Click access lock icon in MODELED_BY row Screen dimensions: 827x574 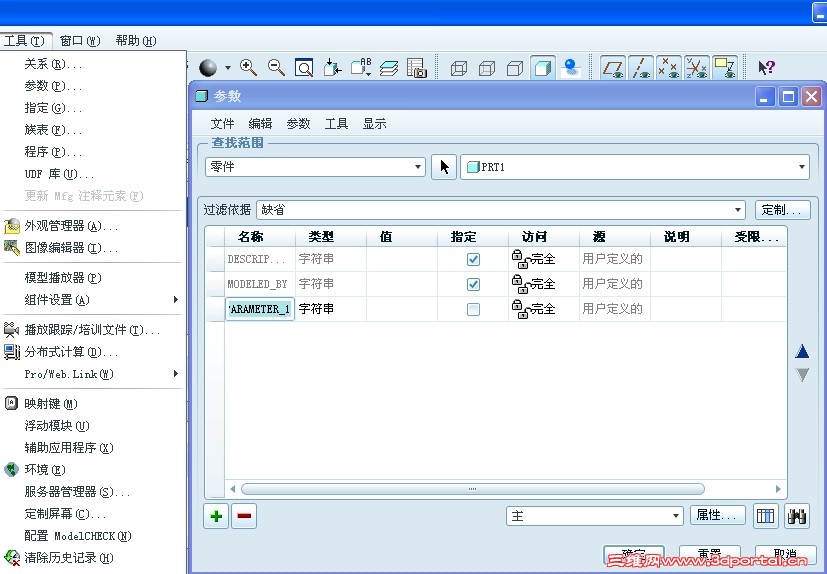[520, 284]
